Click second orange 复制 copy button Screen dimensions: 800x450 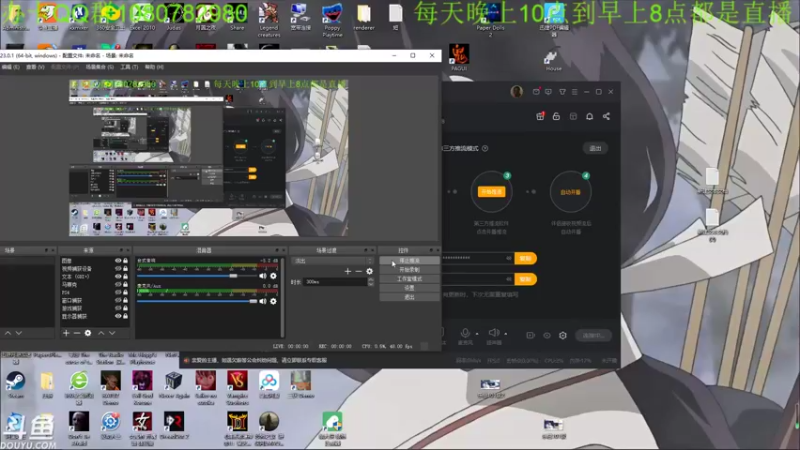pos(525,279)
